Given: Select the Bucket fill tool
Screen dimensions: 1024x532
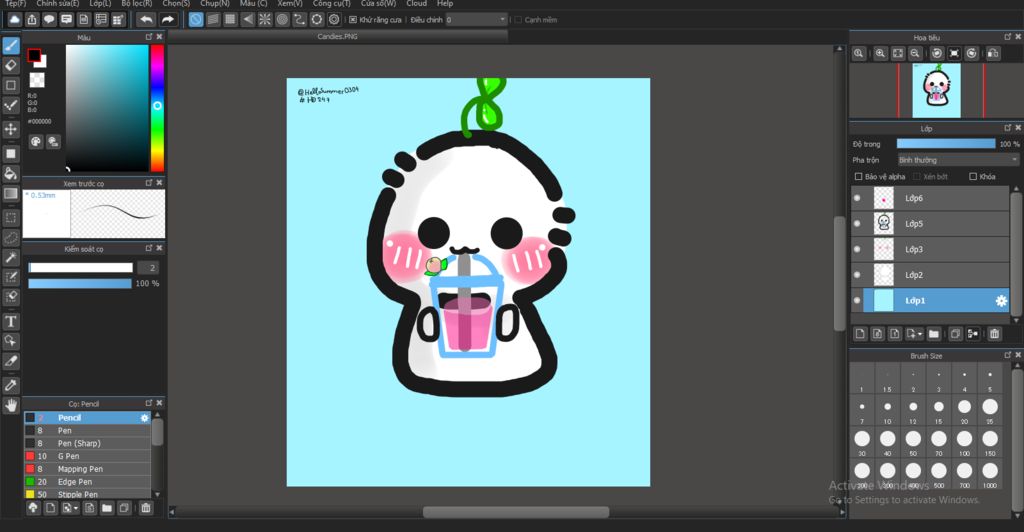Looking at the screenshot, I should [11, 173].
